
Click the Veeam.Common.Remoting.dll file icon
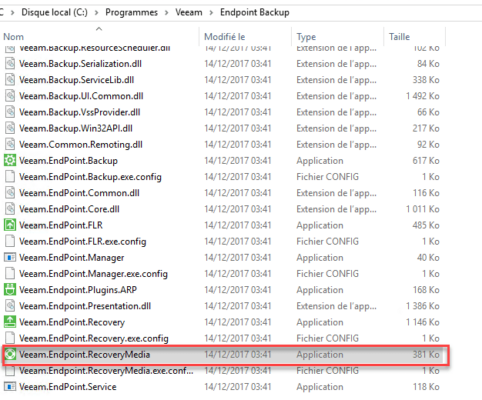click(x=10, y=145)
